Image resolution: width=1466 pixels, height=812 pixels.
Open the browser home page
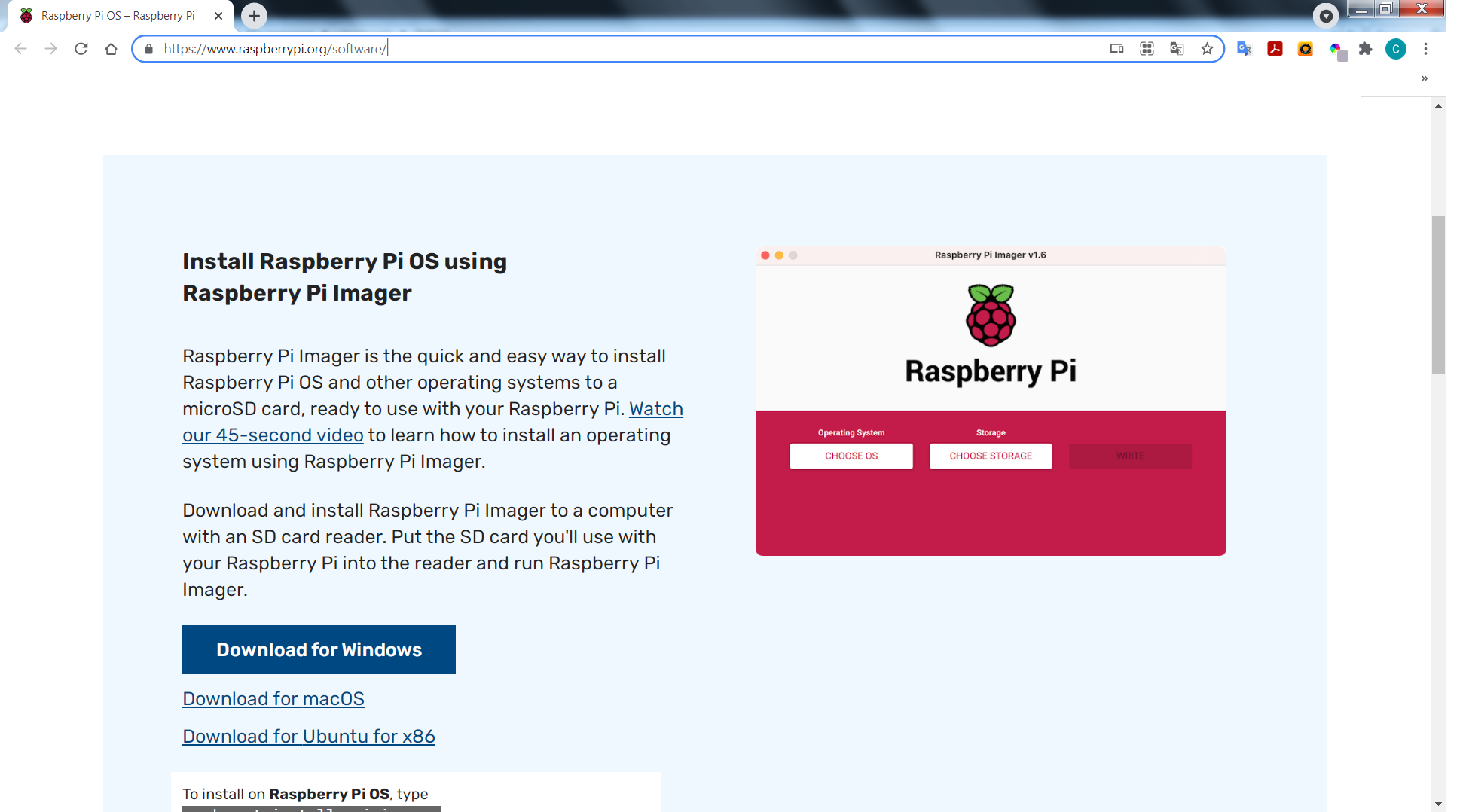coord(111,49)
